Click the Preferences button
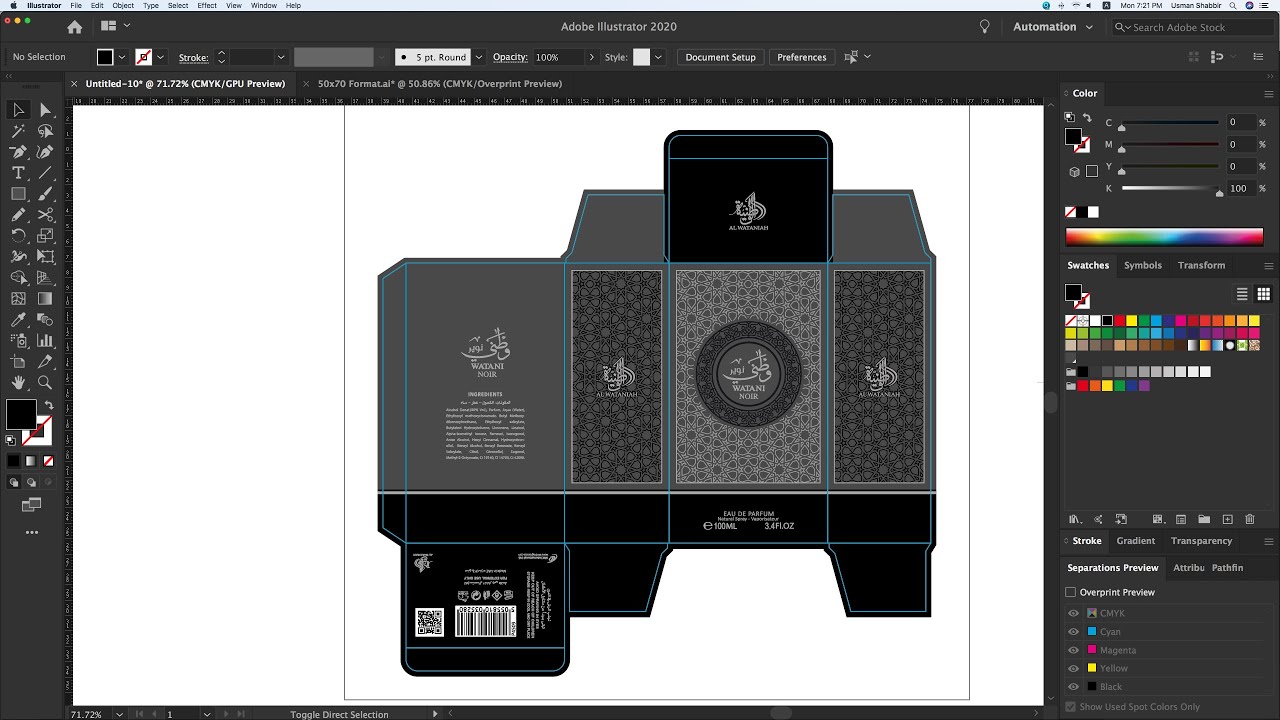The width and height of the screenshot is (1280, 720). pos(802,57)
